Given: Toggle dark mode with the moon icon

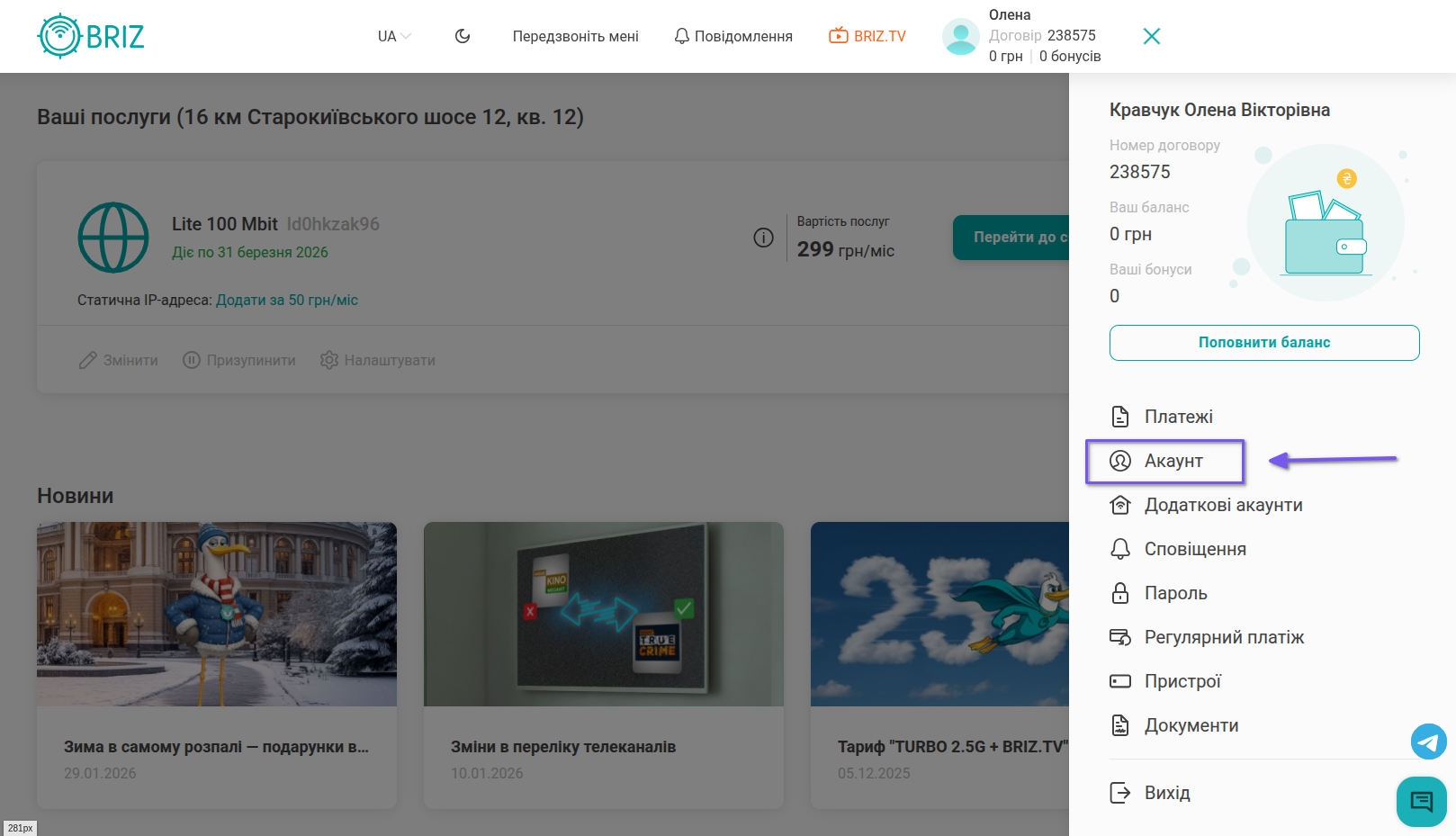Looking at the screenshot, I should click(x=463, y=36).
